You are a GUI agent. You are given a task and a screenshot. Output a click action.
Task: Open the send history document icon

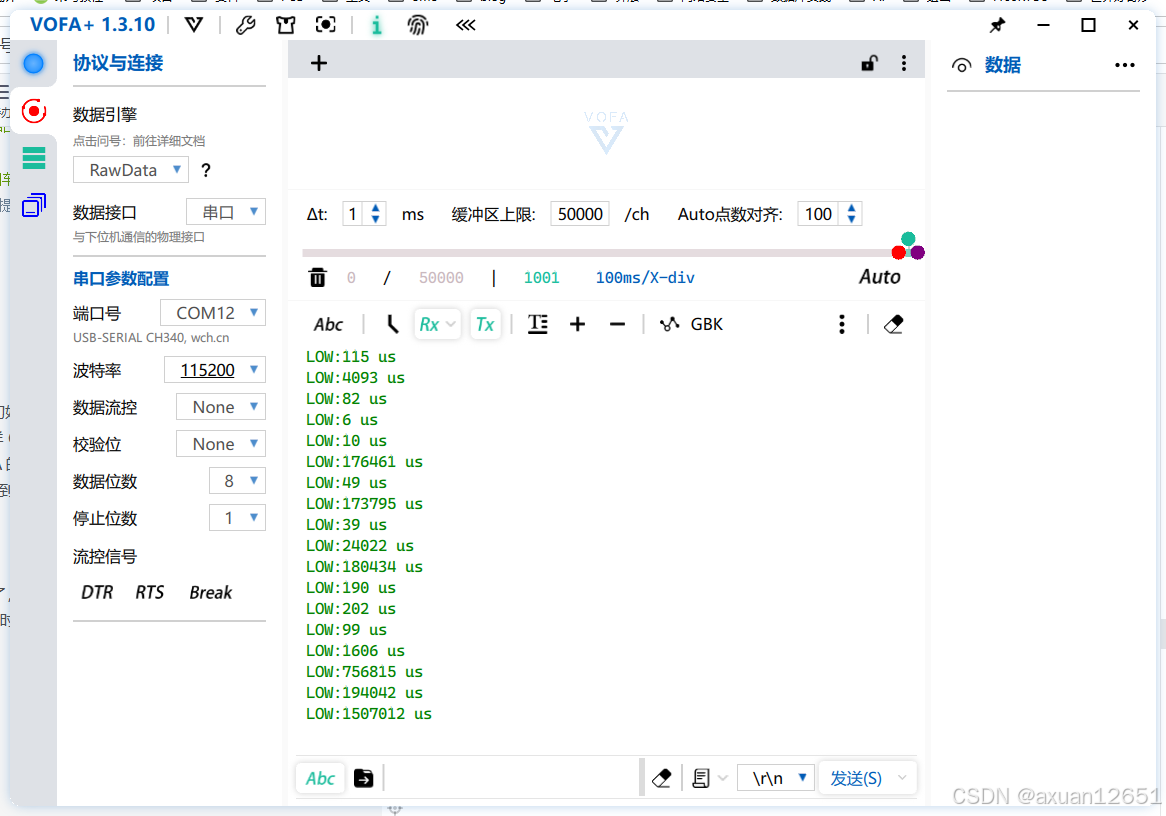700,779
